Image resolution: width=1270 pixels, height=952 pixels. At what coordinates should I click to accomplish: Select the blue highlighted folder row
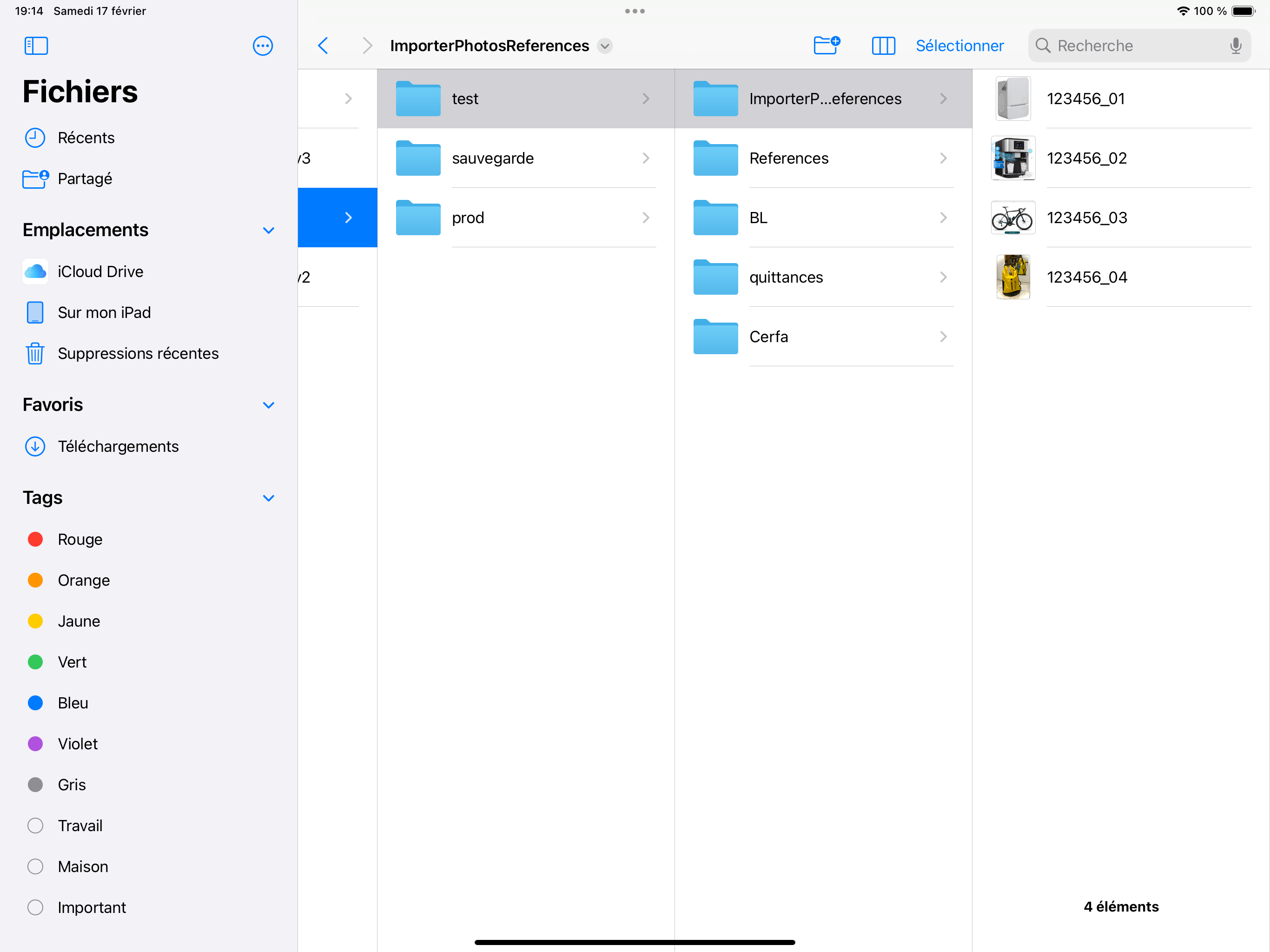pos(337,218)
